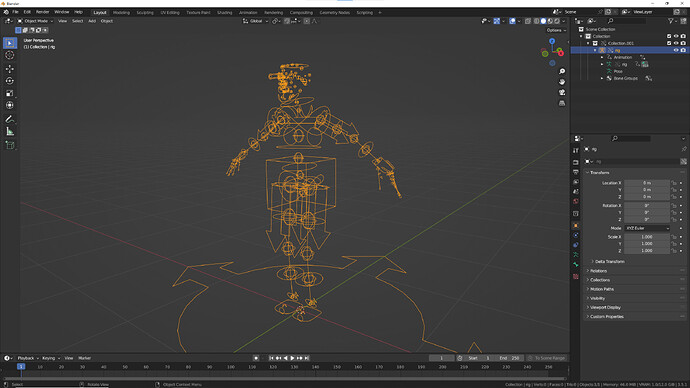
Task: Open the View Layer properties tab
Action: 576,182
